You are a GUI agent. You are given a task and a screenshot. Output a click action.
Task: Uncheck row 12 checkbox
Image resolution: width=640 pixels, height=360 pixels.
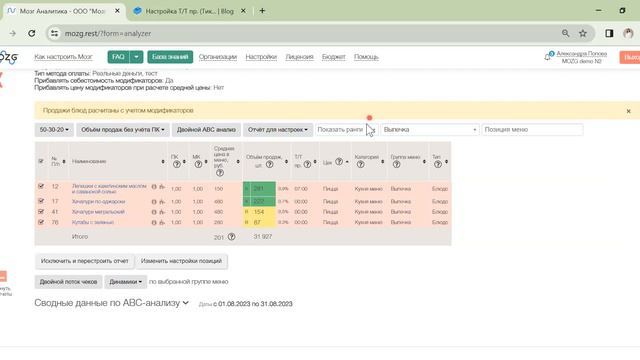coord(41,186)
